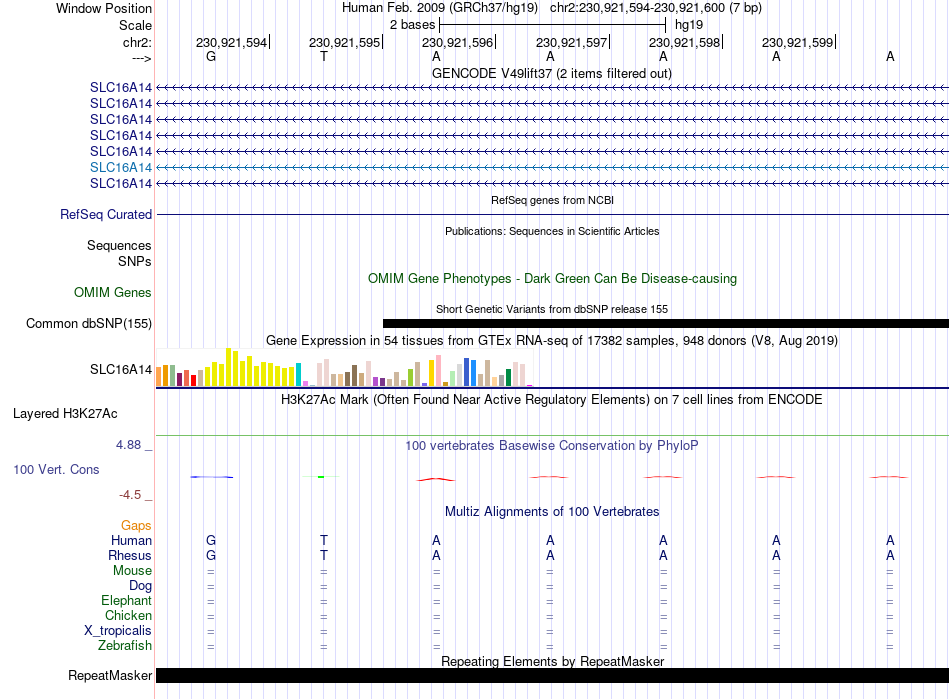Click the blue PhyloP mark under base G
The image size is (950, 699).
point(211,477)
